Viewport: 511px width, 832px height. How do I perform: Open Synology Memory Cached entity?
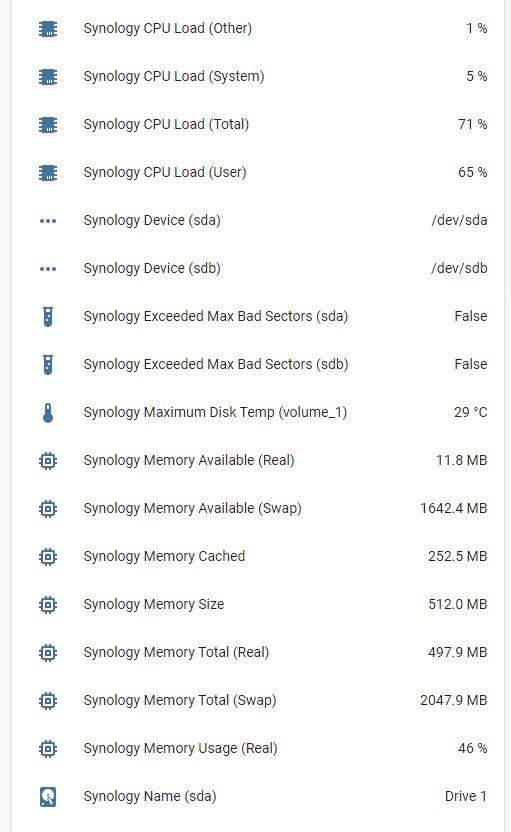point(258,557)
